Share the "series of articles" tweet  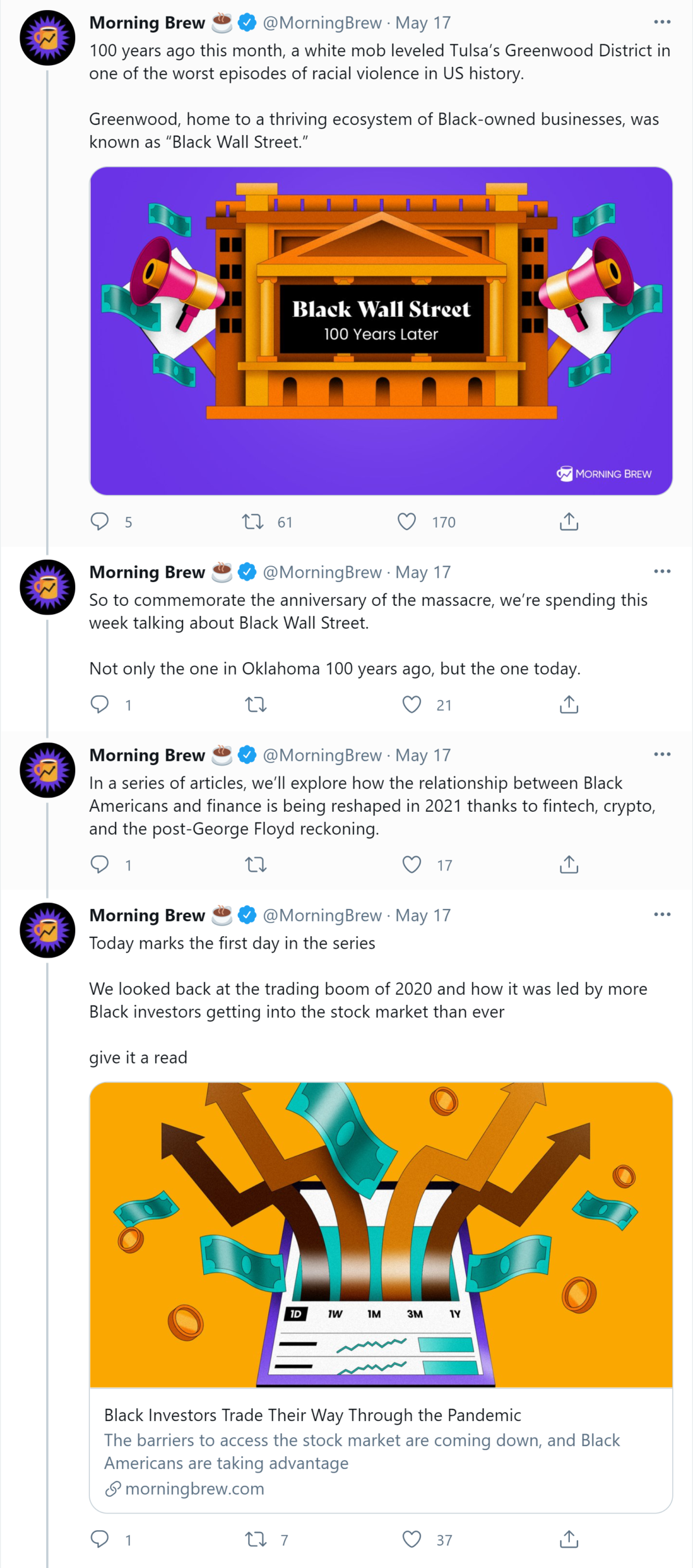pyautogui.click(x=569, y=865)
